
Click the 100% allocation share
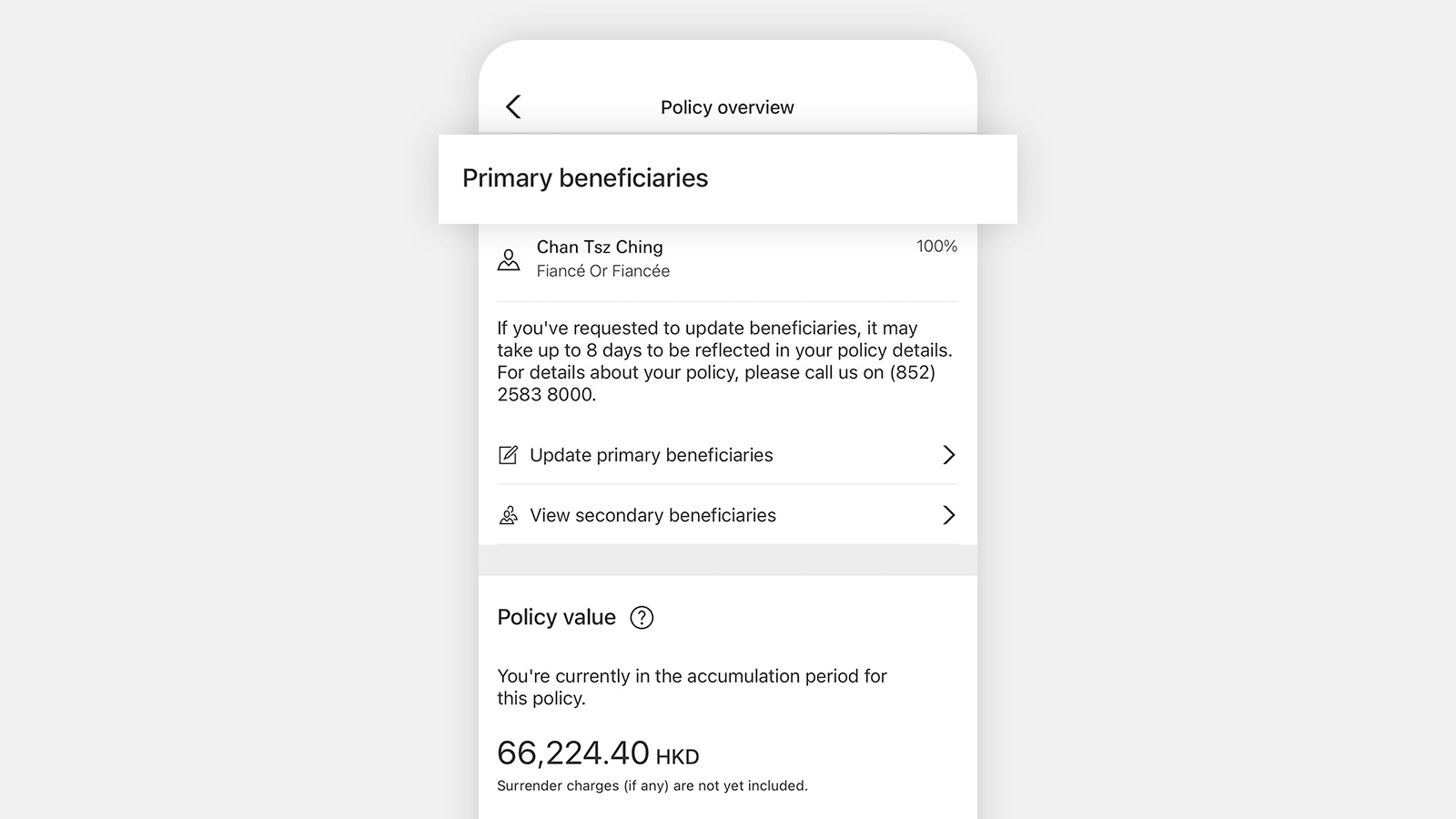936,247
